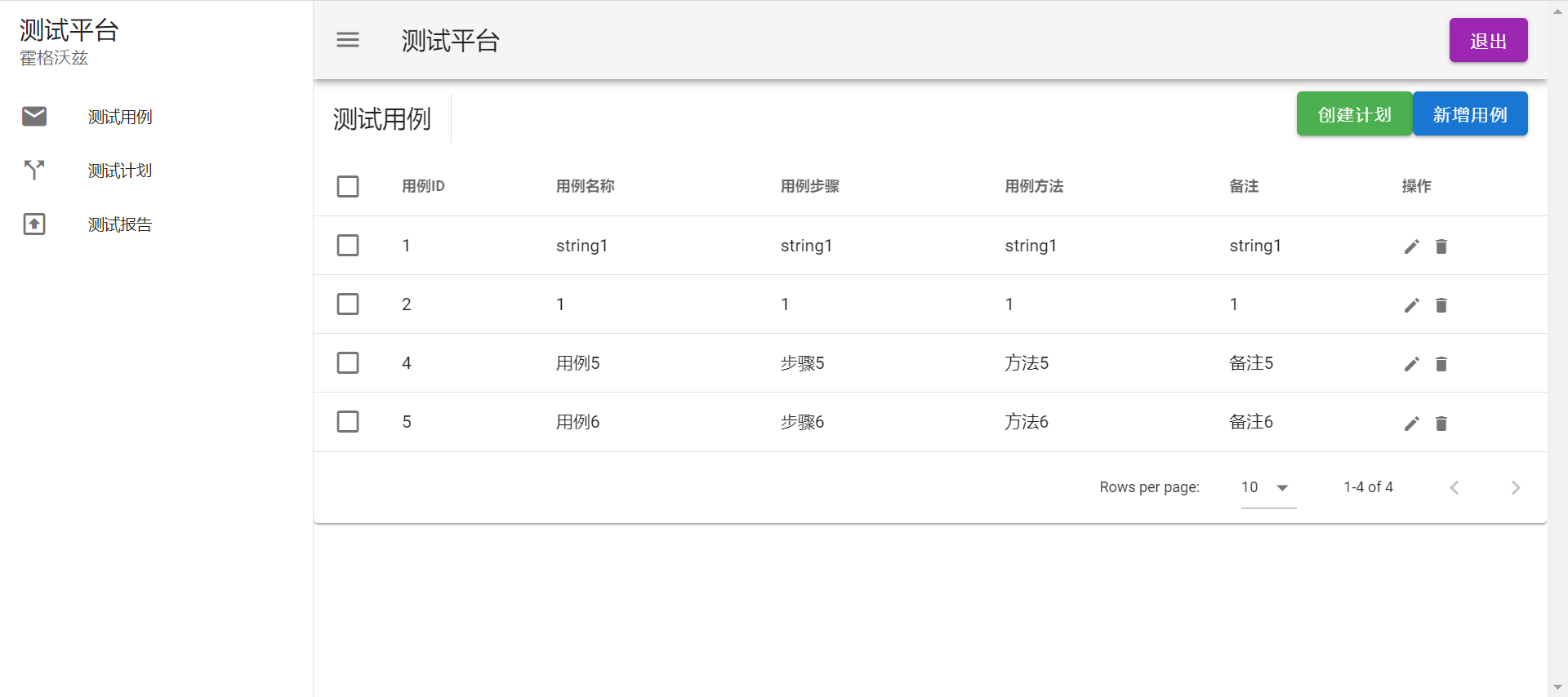Viewport: 1568px width, 697px height.
Task: Click the 测试计划 branch icon
Action: point(34,170)
